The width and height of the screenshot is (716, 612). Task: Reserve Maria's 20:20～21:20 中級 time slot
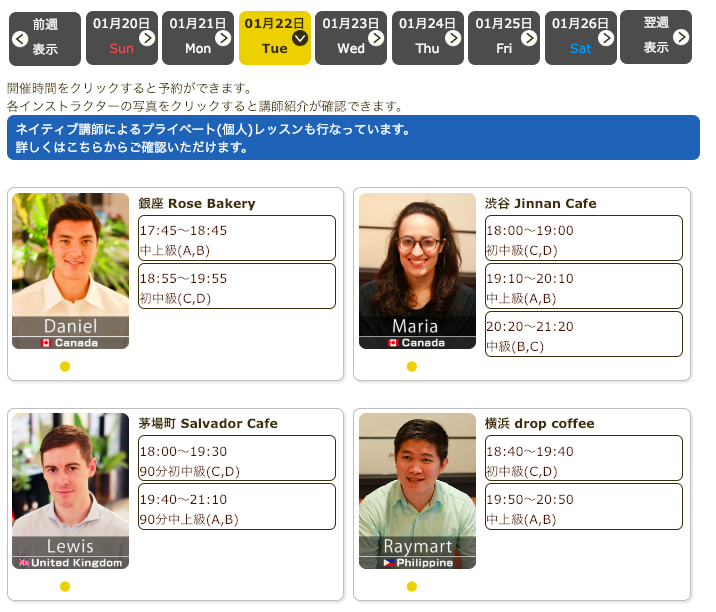point(583,335)
